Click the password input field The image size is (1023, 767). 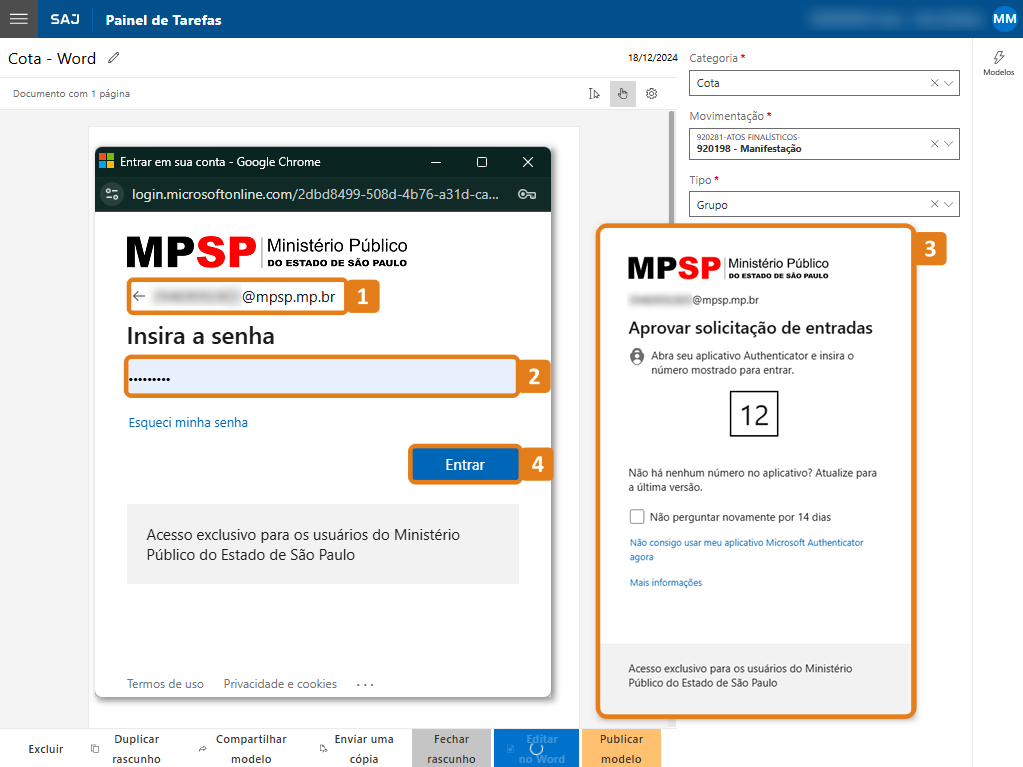[x=320, y=377]
